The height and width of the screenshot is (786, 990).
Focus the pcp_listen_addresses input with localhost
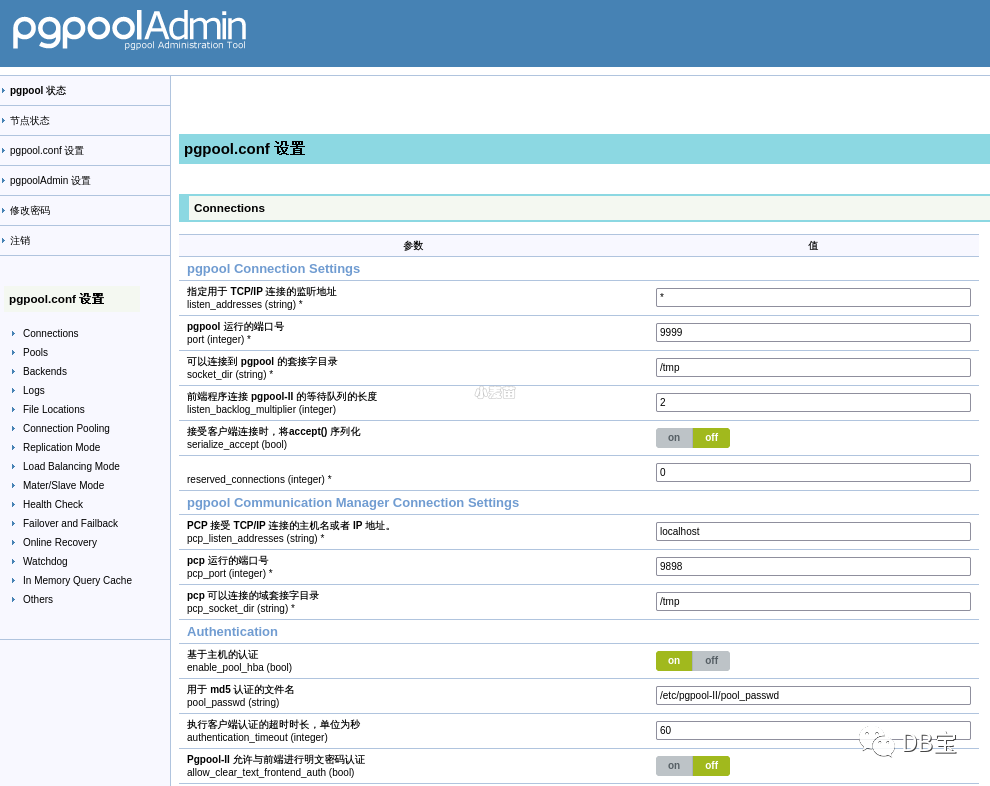tap(813, 532)
